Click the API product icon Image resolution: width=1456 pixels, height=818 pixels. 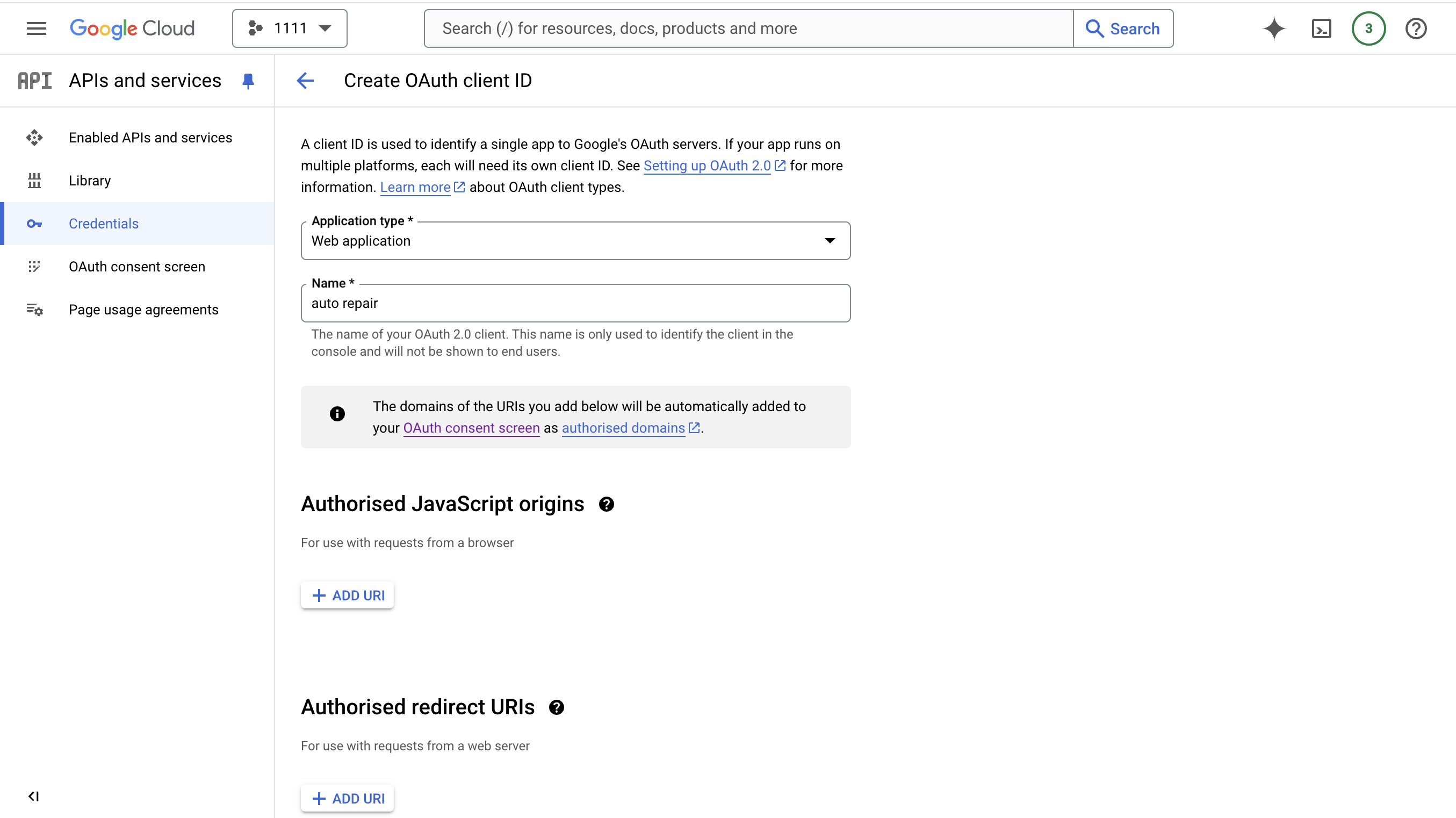click(34, 81)
